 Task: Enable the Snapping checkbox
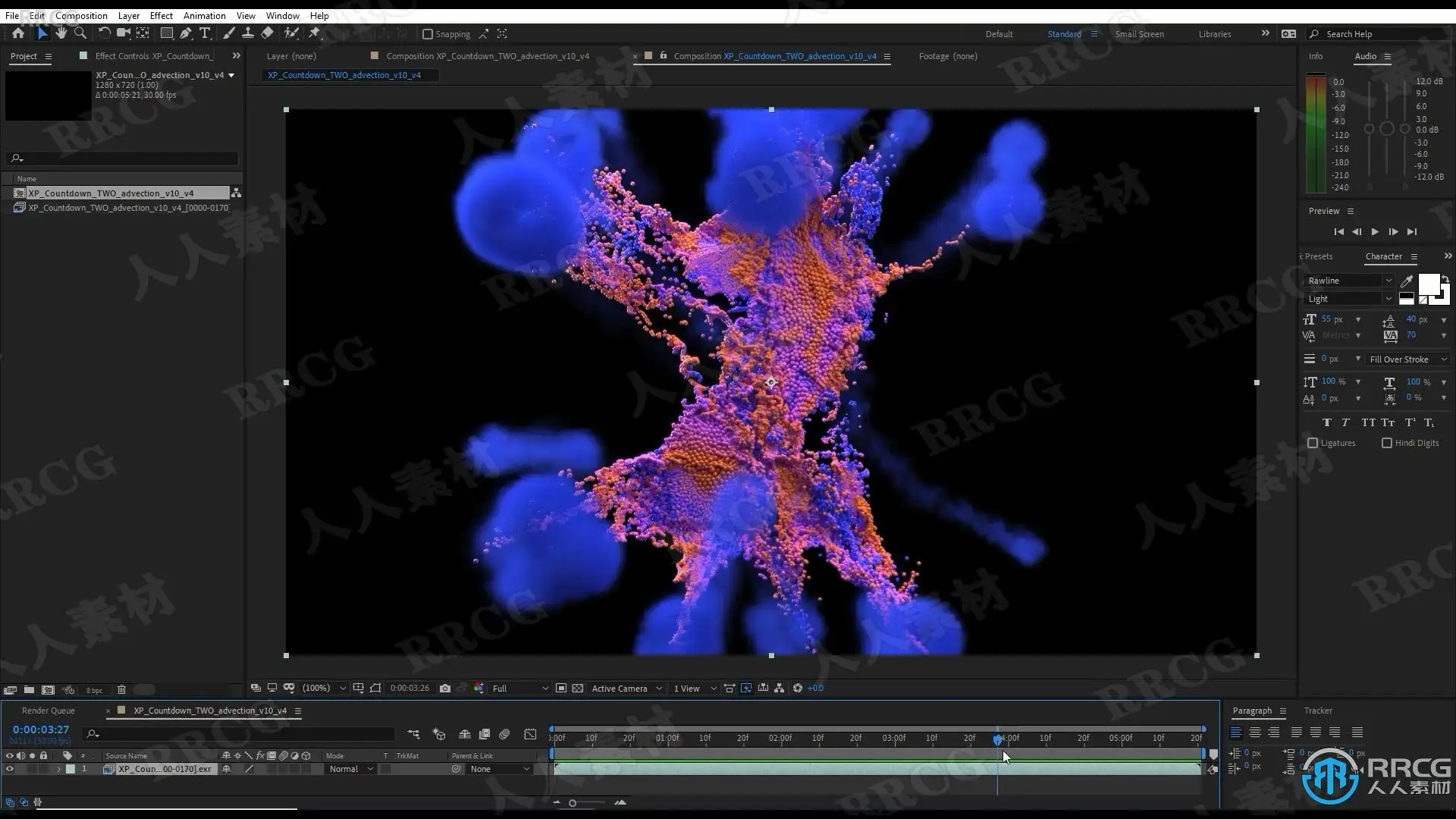[x=428, y=34]
